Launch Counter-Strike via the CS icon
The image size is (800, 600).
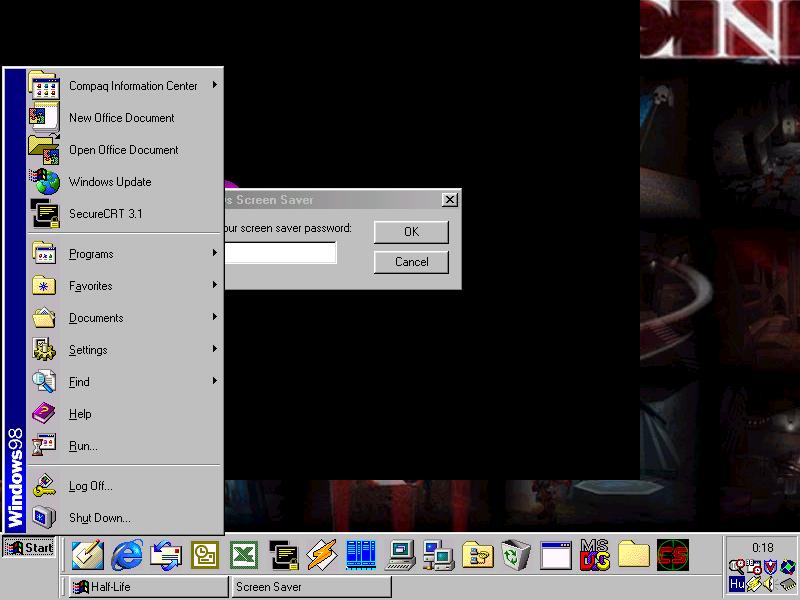click(x=672, y=555)
